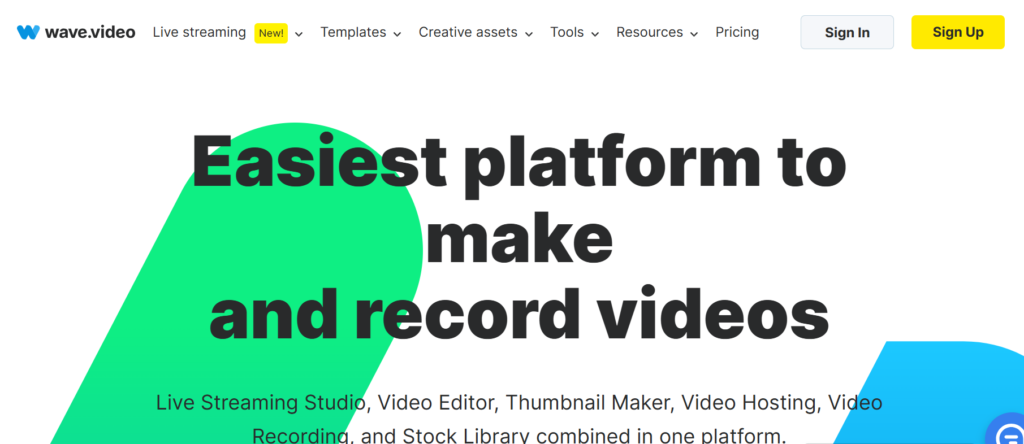Viewport: 1024px width, 444px height.
Task: Click the wave.video brand name text
Action: [90, 32]
